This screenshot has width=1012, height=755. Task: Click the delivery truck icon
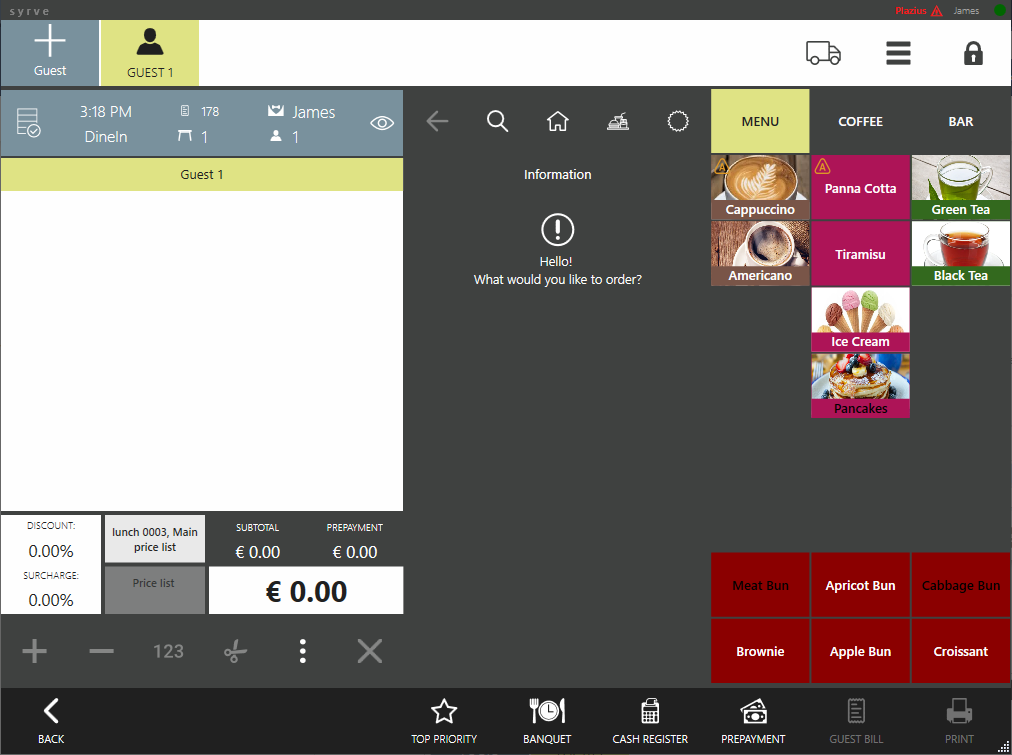pyautogui.click(x=823, y=53)
